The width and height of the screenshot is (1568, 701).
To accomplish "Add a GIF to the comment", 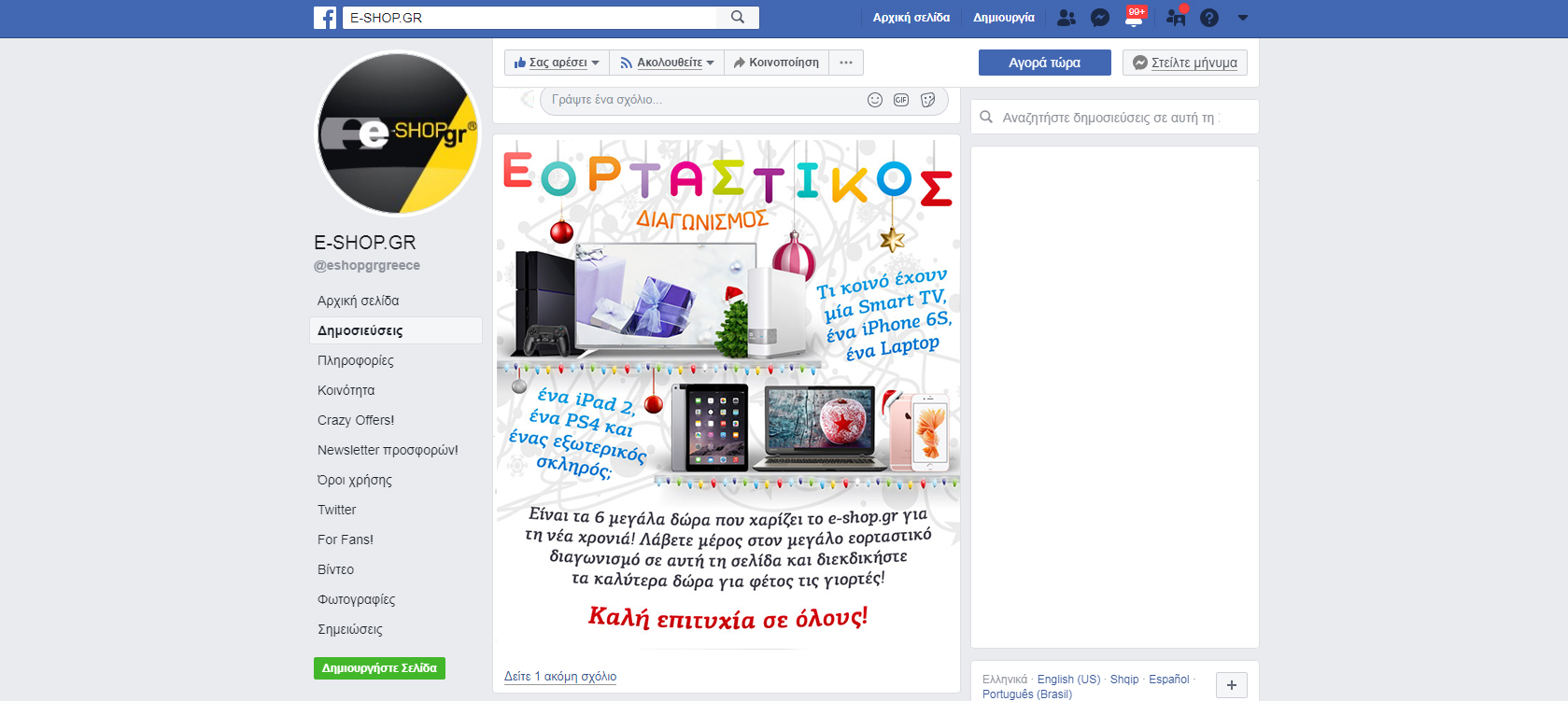I will 901,100.
